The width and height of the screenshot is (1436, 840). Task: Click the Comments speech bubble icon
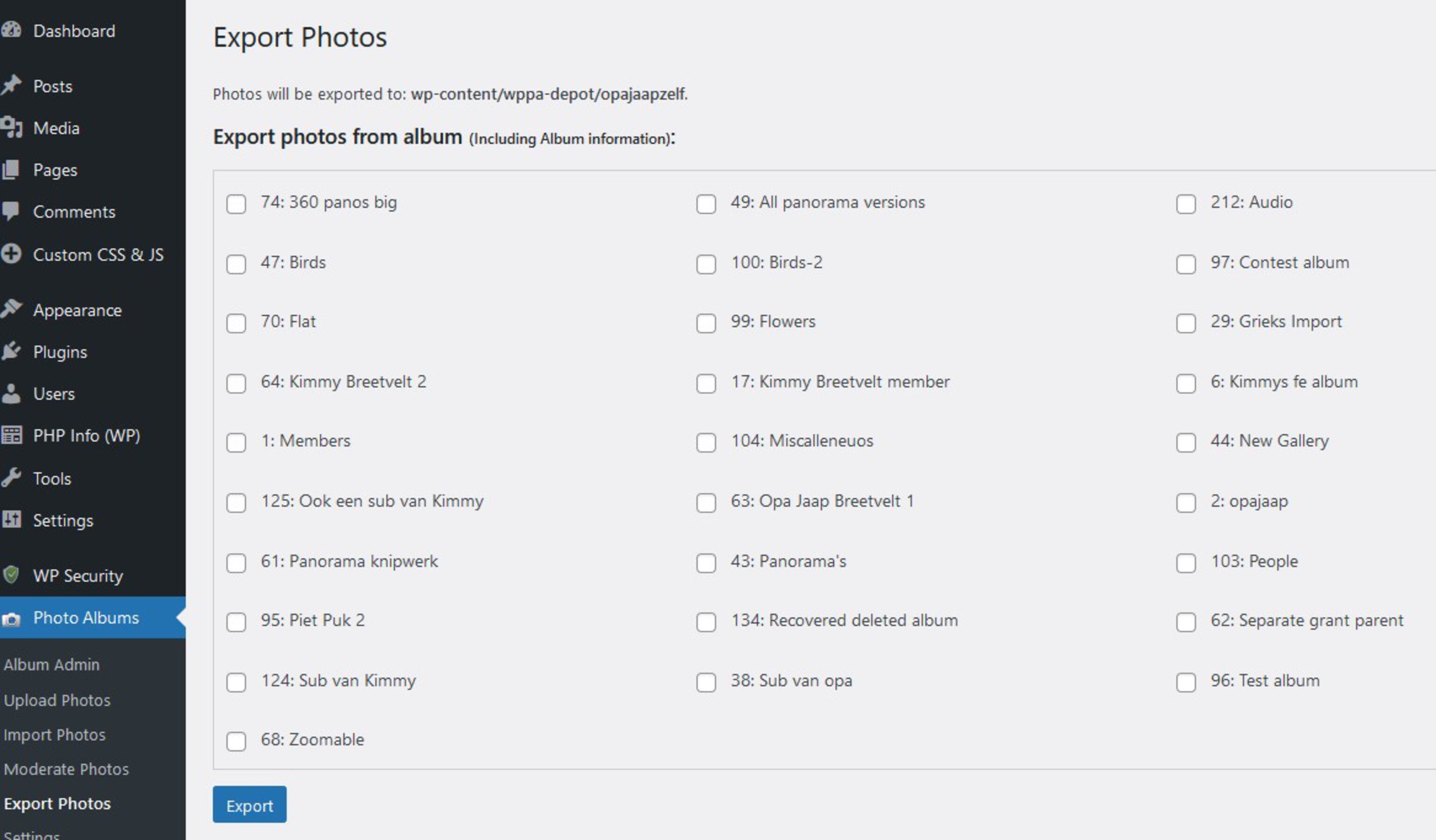11,211
